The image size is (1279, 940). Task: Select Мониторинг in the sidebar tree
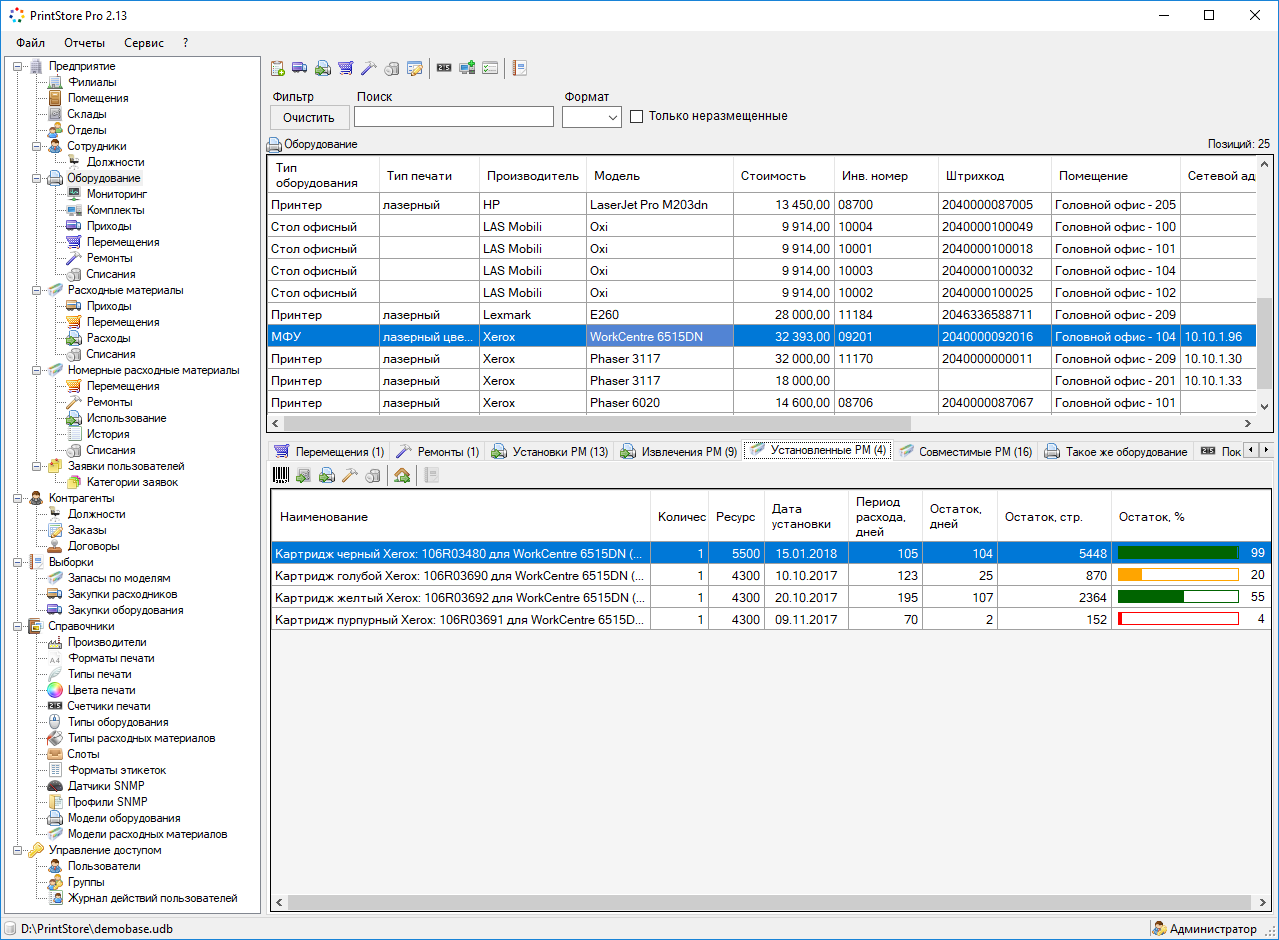tap(116, 194)
